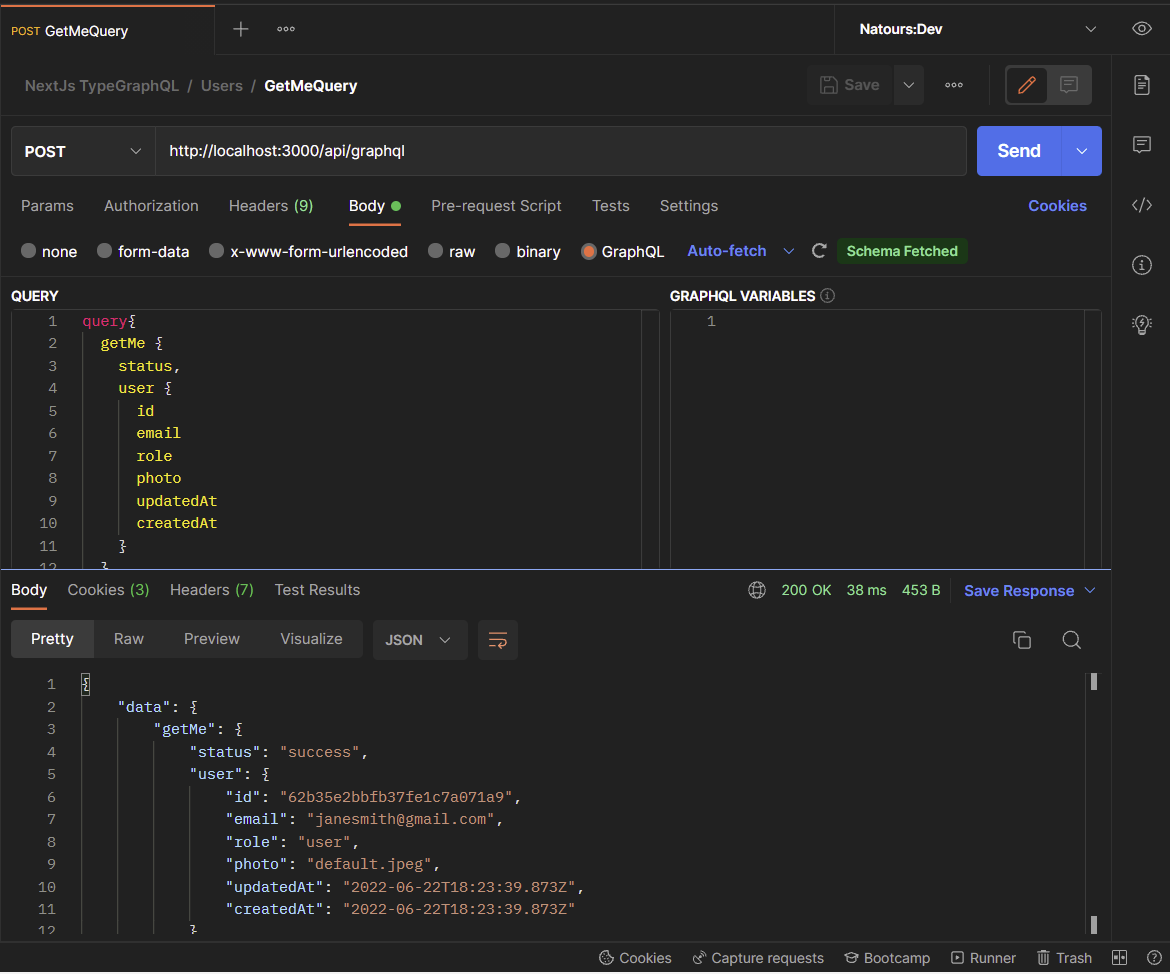1170x974 pixels.
Task: Open the documentation sidebar panel
Action: click(x=1142, y=85)
